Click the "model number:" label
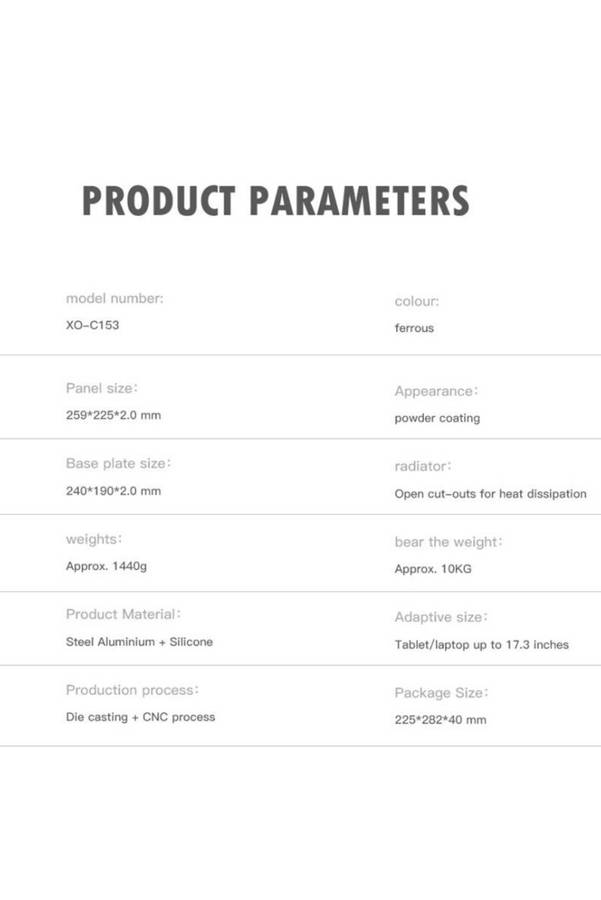601x900 pixels. point(114,298)
